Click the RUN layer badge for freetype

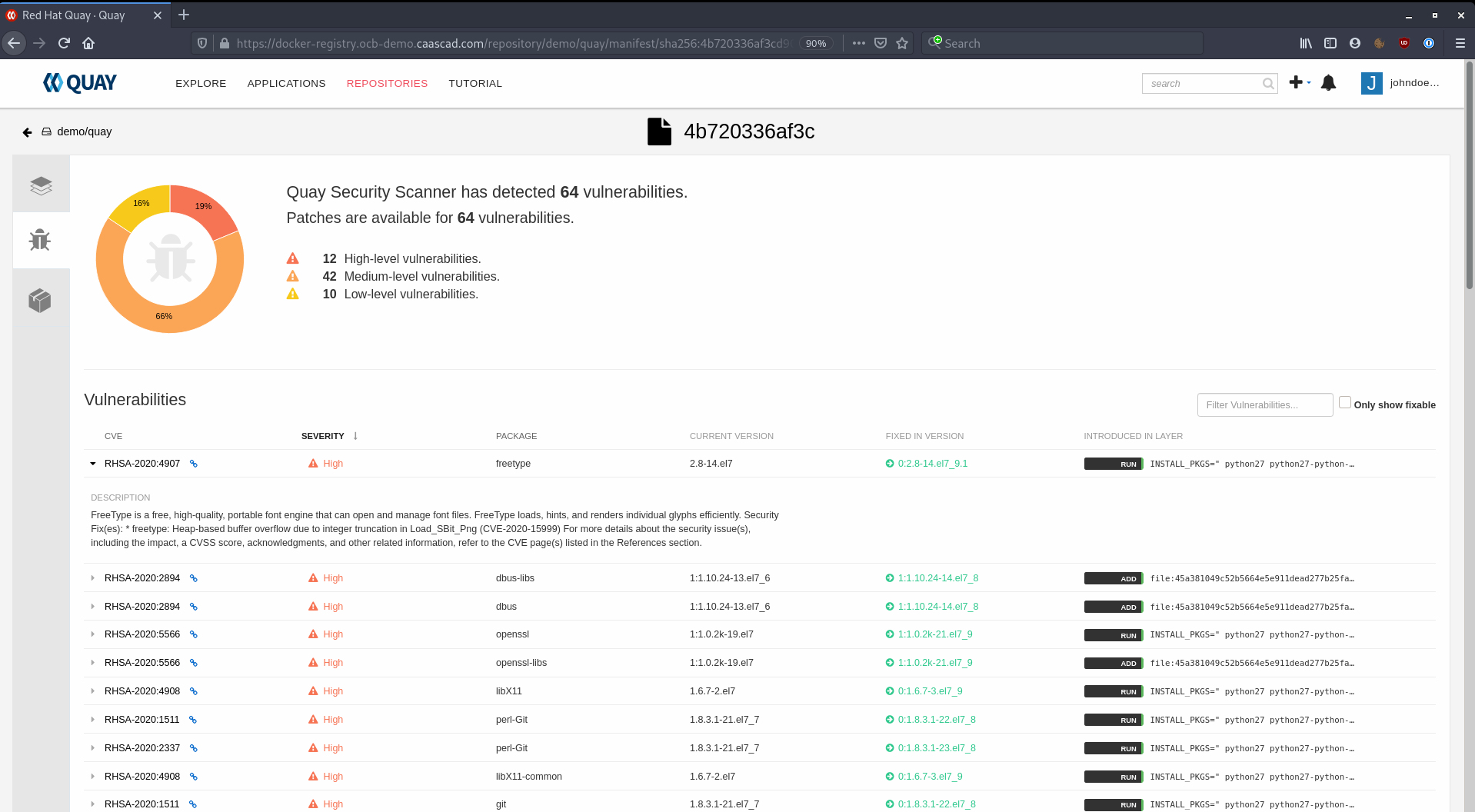point(1114,464)
